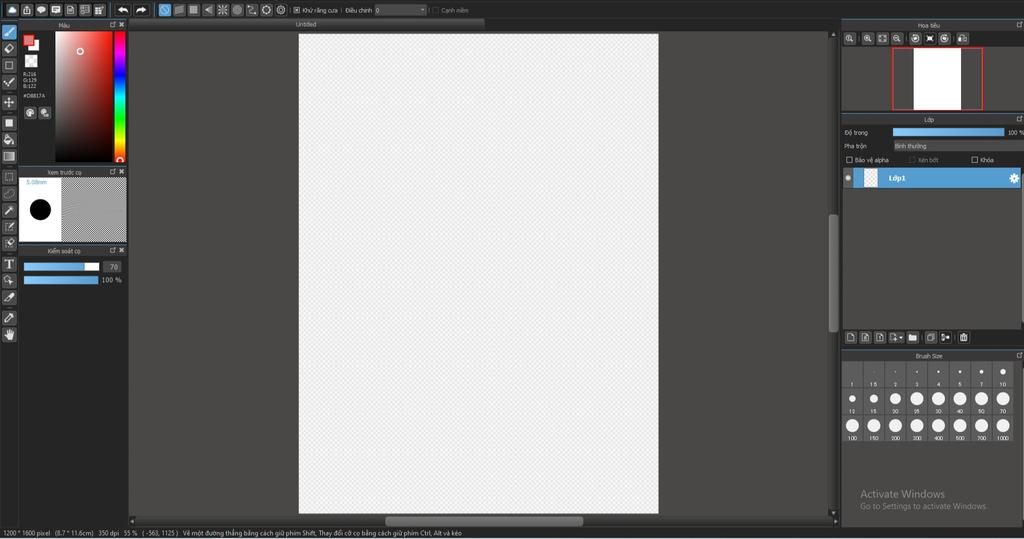This screenshot has height=539, width=1024.
Task: Select the Gradient tool
Action: click(9, 157)
